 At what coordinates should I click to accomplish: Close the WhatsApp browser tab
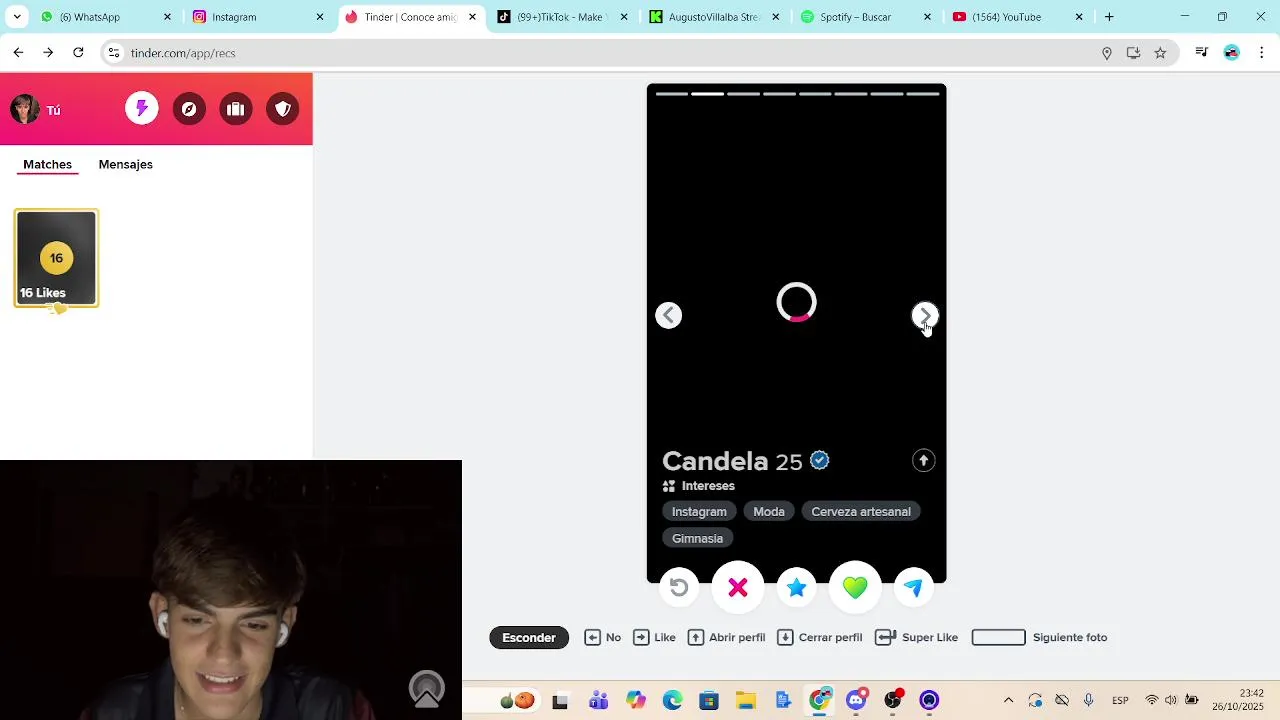pos(167,17)
